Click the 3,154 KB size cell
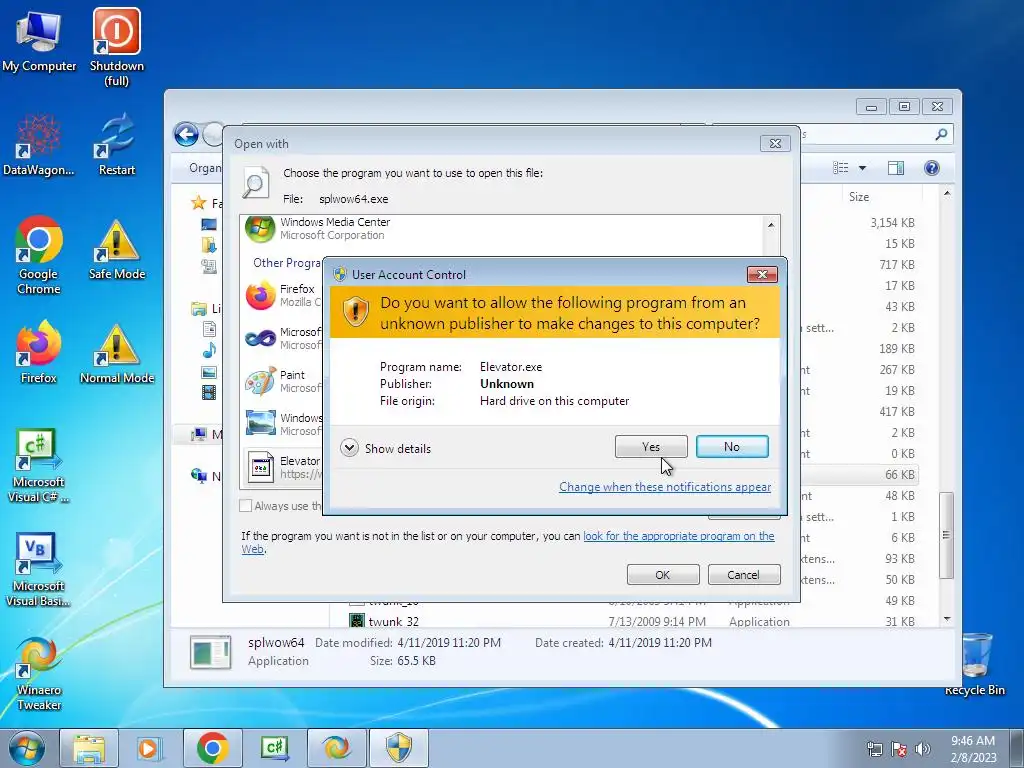This screenshot has width=1024, height=768. click(x=892, y=223)
